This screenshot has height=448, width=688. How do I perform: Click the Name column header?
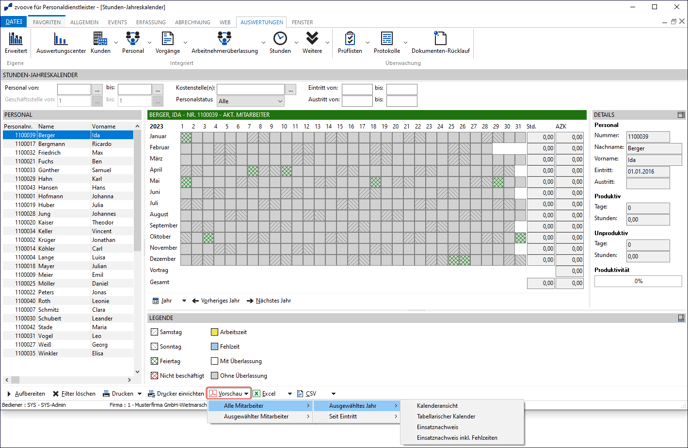(x=64, y=126)
